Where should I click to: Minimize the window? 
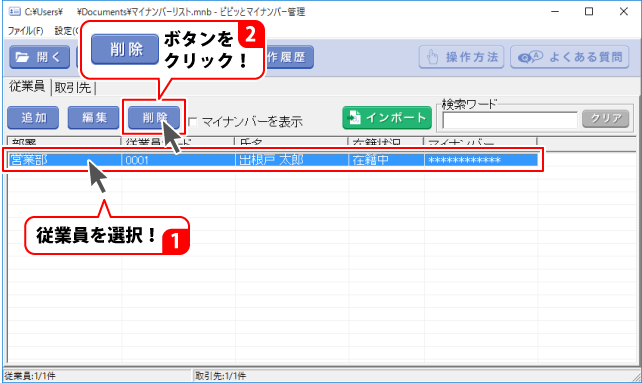click(x=555, y=11)
